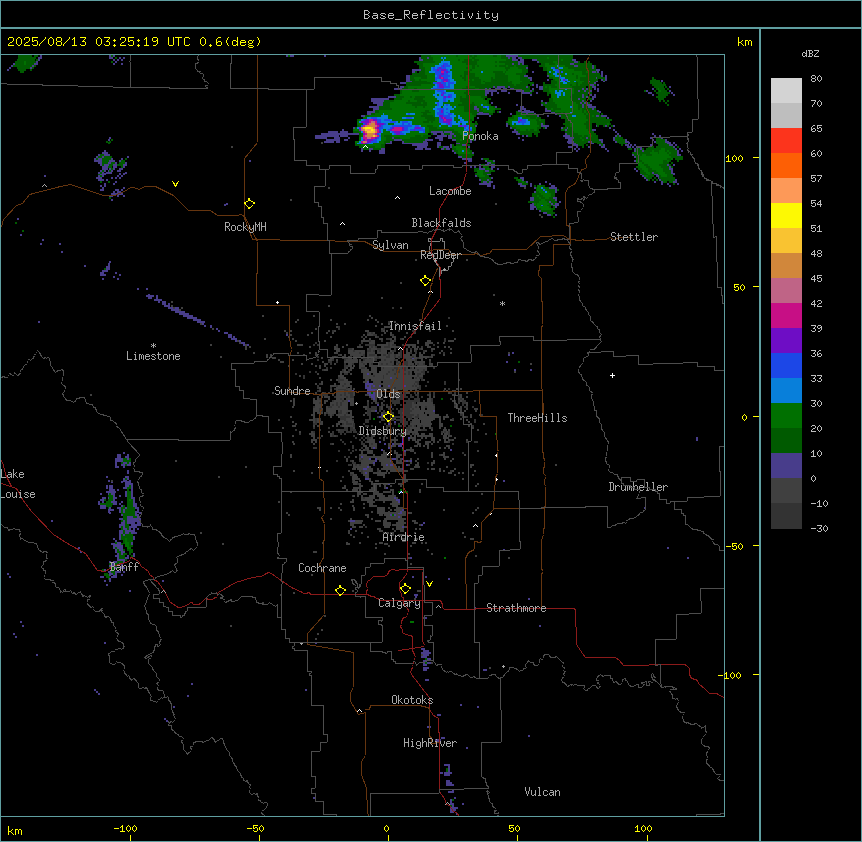Click the Ponoka city label
Screen dimensions: 862x842
point(480,136)
